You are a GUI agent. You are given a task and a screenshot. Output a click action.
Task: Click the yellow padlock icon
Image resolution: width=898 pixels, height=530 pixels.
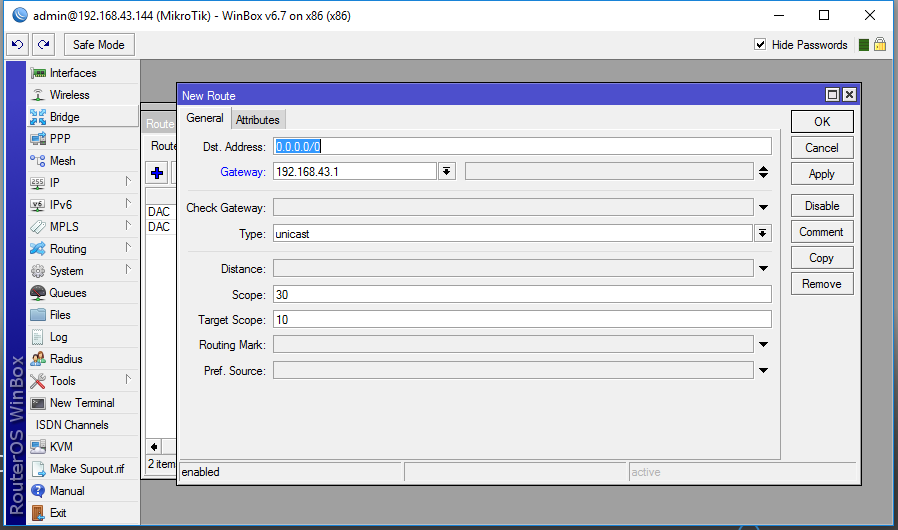point(880,45)
